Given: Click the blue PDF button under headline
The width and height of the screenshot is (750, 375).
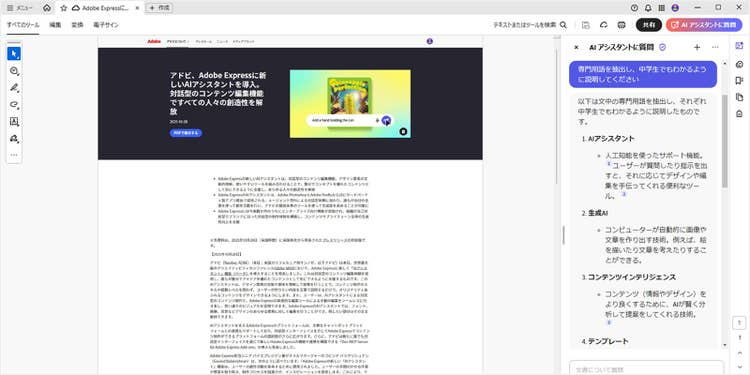Looking at the screenshot, I should [x=186, y=132].
